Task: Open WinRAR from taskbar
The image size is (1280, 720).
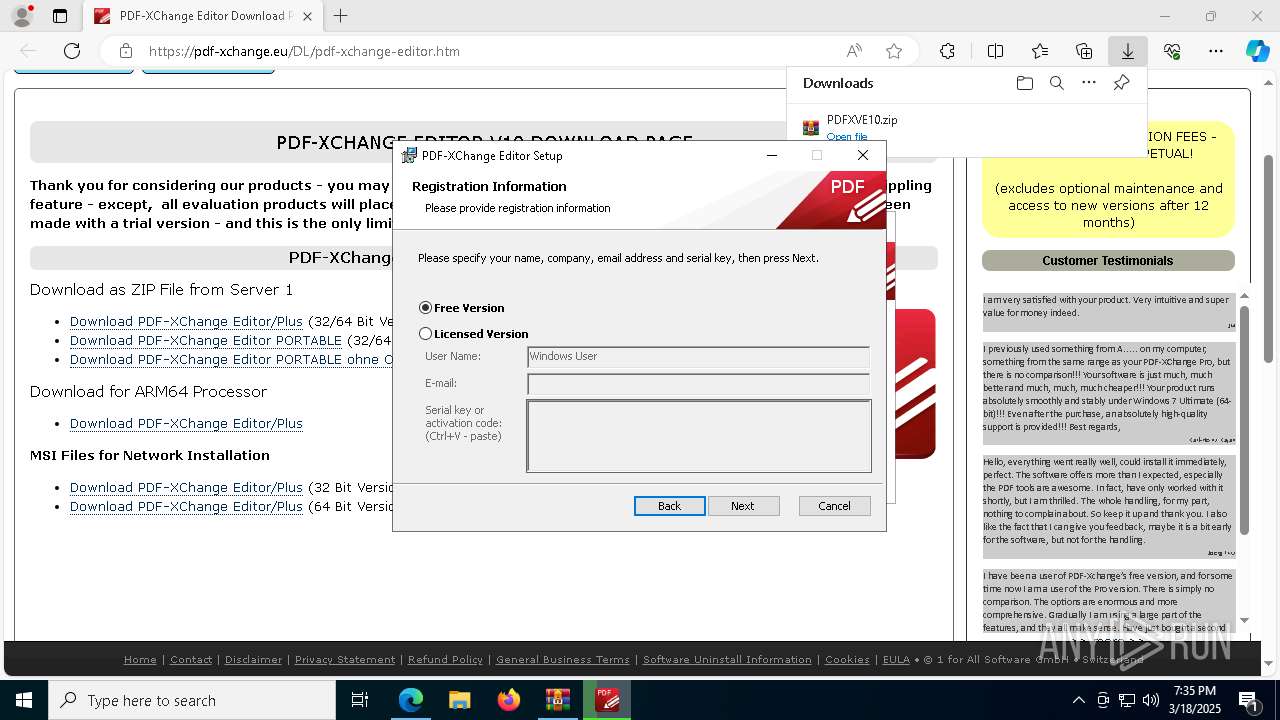Action: point(557,700)
